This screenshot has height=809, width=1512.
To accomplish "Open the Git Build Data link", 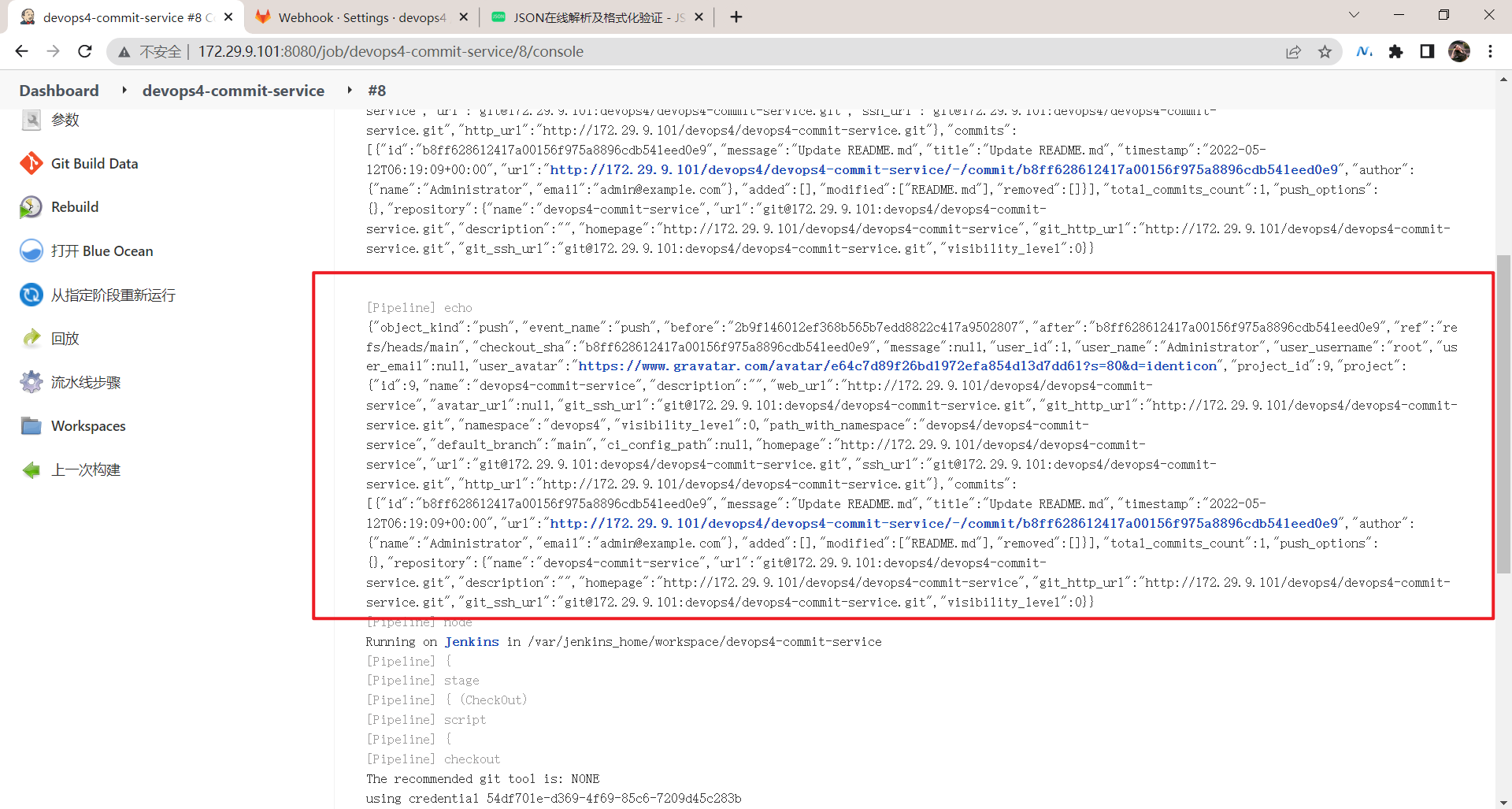I will [94, 163].
